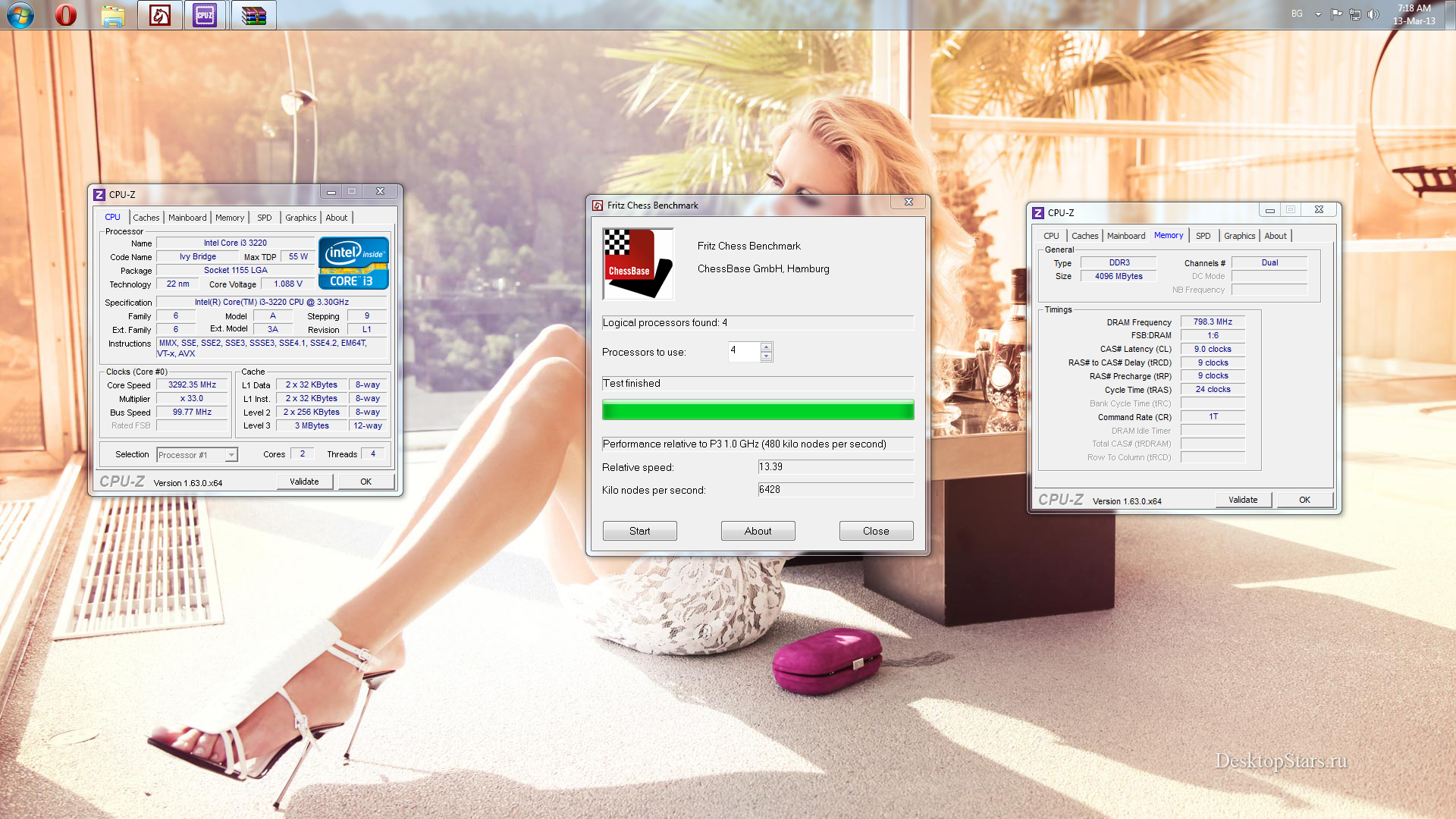Open the Opera browser taskbar icon
Image resolution: width=1456 pixels, height=819 pixels.
66,15
